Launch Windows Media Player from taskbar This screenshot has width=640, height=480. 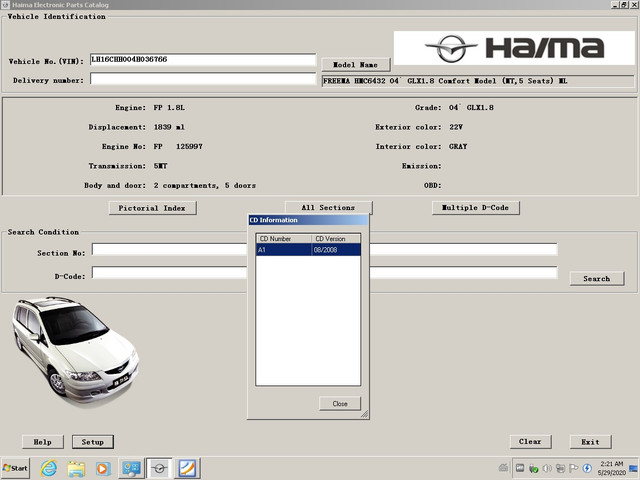[103, 468]
